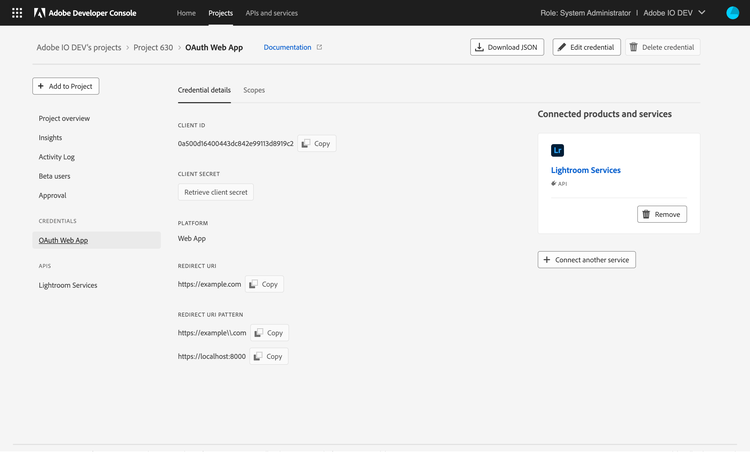Screen dimensions: 750x461
Task: Open the Add to Project menu
Action: pyautogui.click(x=66, y=87)
